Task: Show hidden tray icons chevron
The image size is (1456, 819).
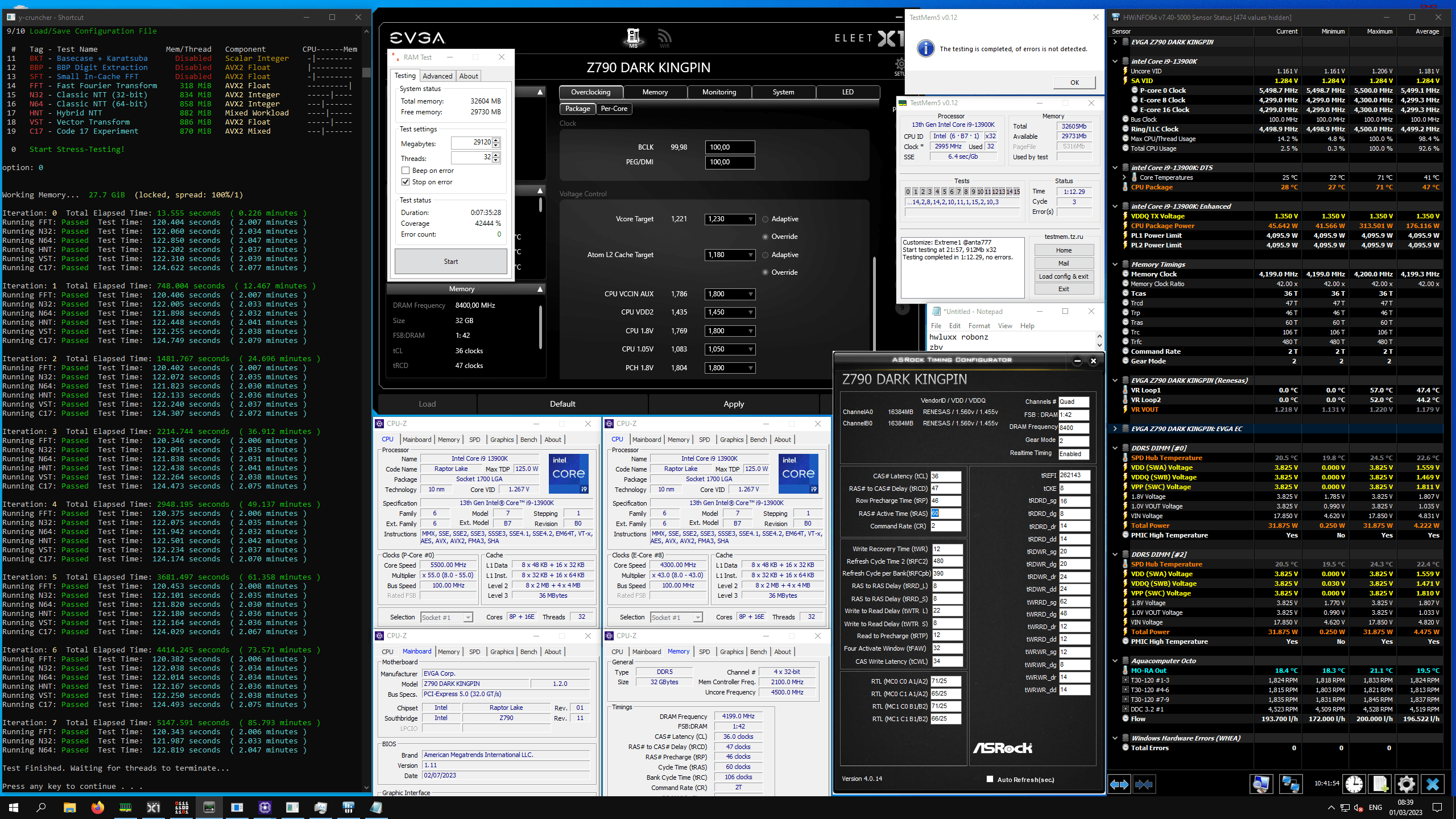Action: 1331,808
